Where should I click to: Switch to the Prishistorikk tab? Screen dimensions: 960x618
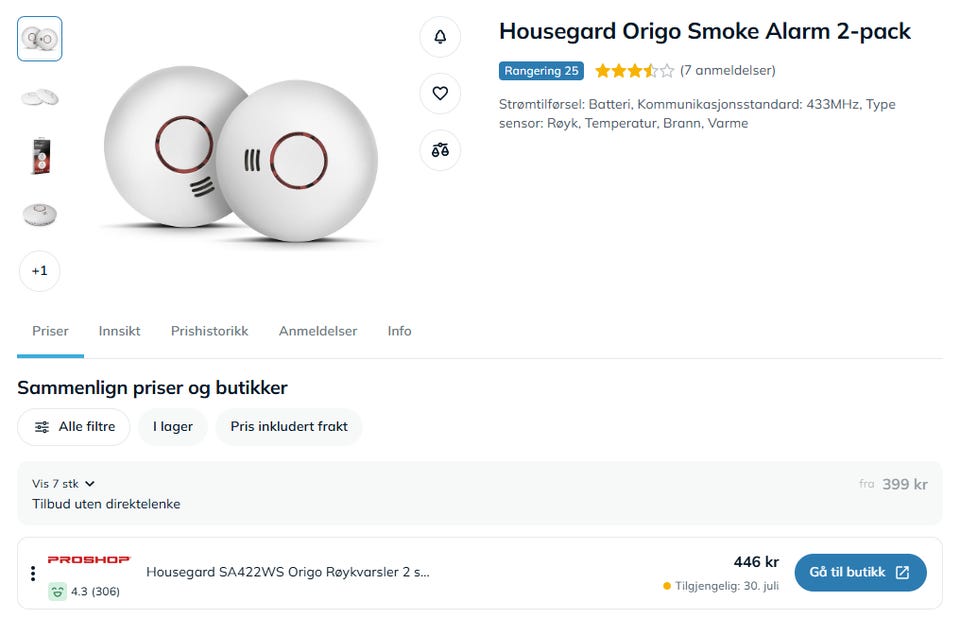[209, 331]
